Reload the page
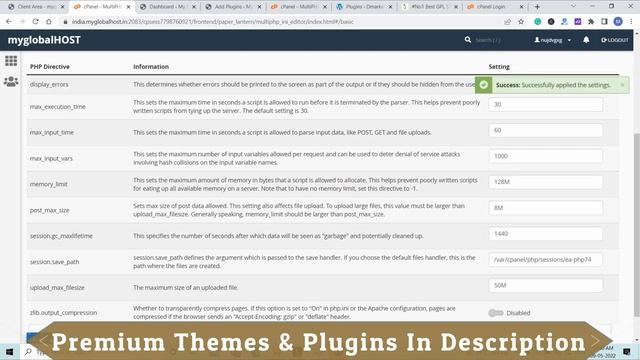This screenshot has height=360, width=640. (36, 22)
